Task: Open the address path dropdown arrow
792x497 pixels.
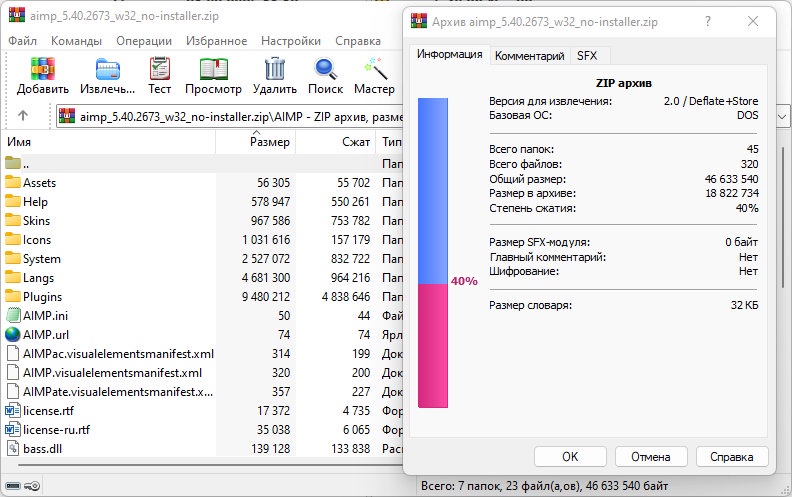Action: pyautogui.click(x=781, y=117)
